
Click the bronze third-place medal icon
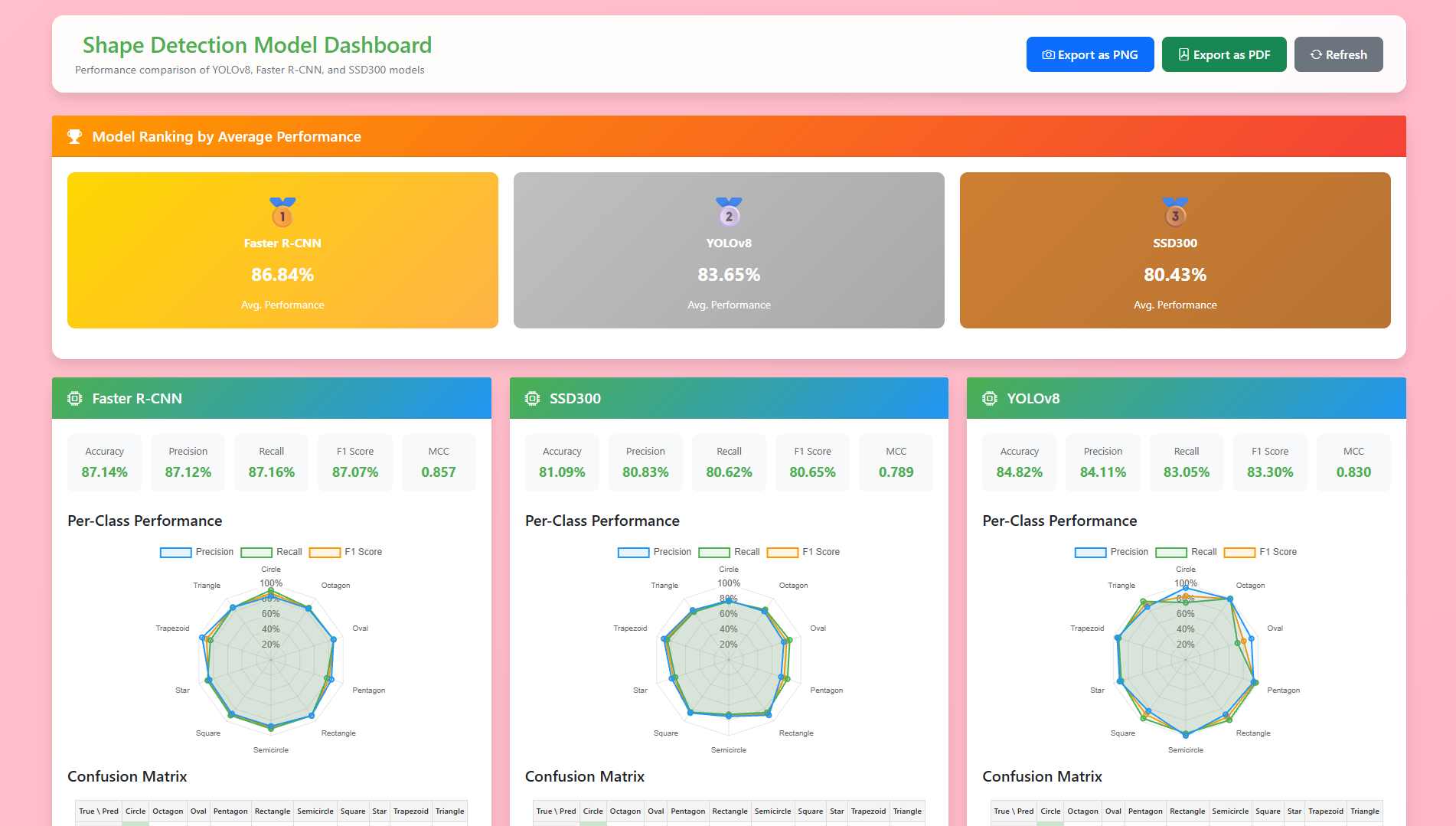pos(1175,211)
